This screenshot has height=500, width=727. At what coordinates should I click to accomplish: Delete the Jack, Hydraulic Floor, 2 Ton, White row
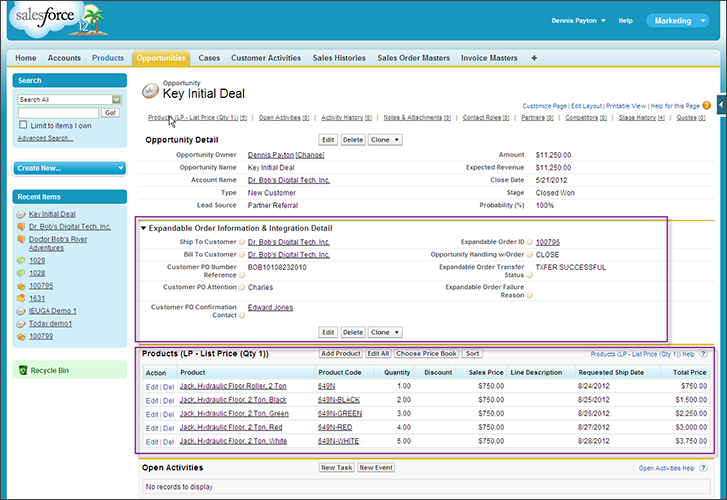(x=168, y=442)
